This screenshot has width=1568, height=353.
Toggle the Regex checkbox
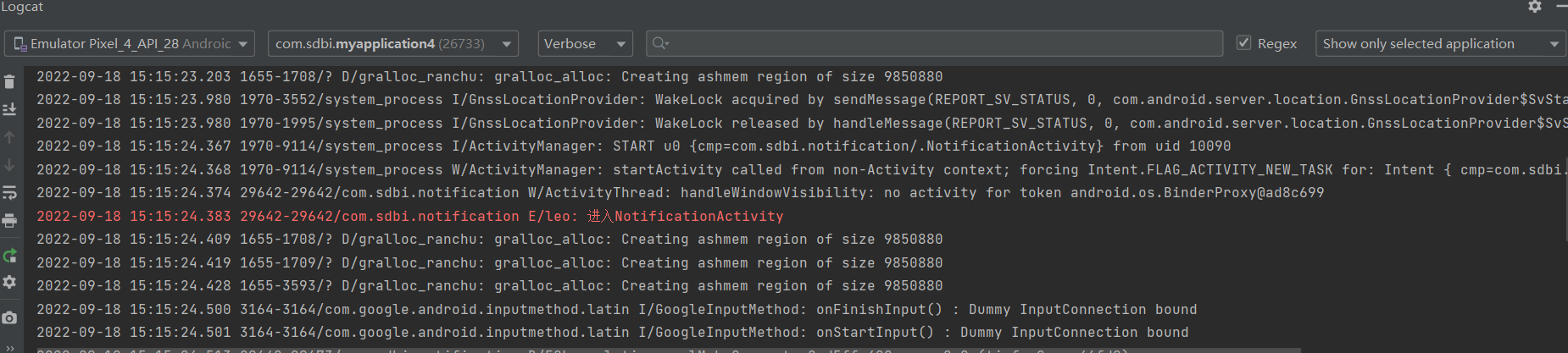pyautogui.click(x=1243, y=43)
